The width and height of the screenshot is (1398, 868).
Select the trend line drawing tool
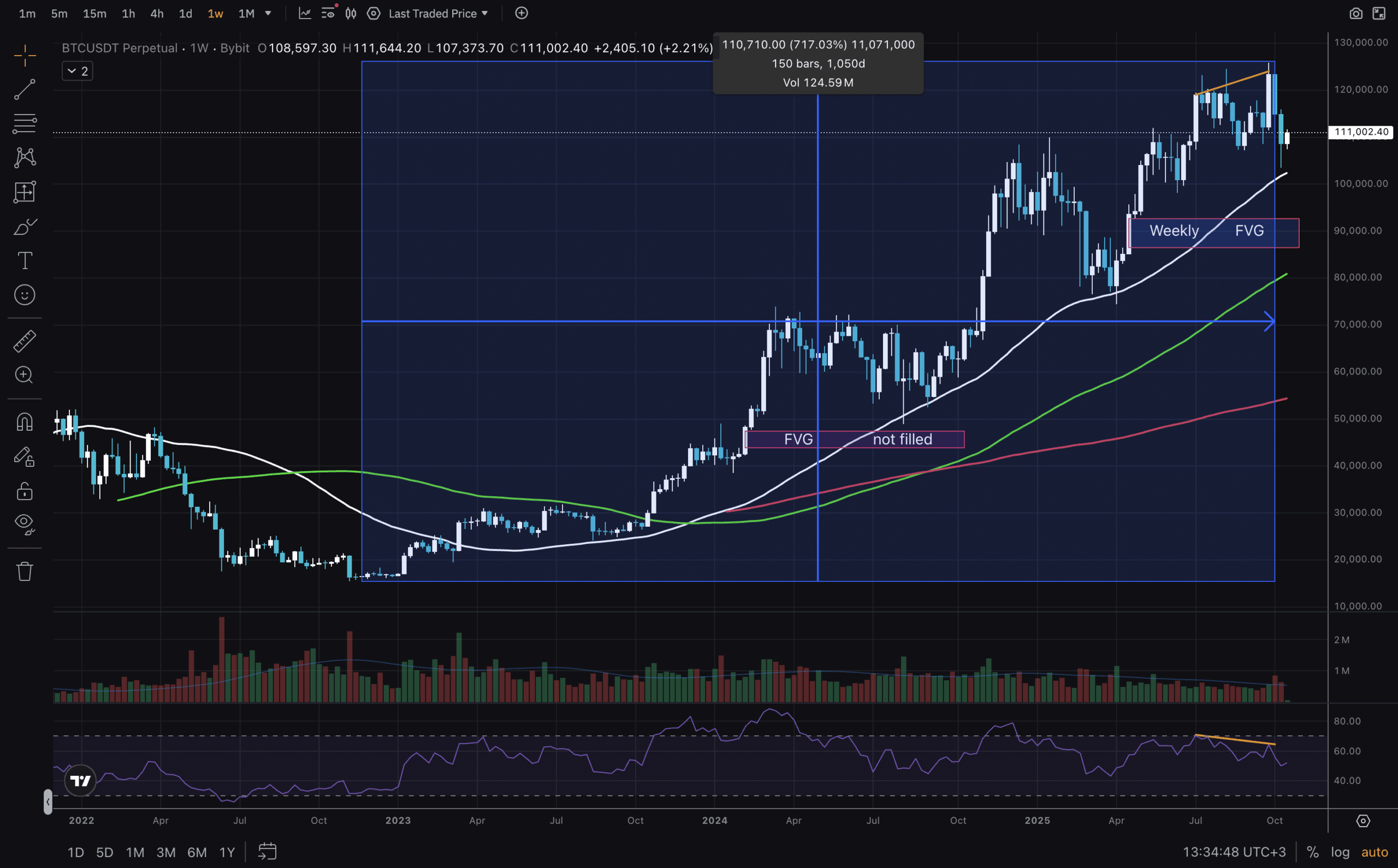[25, 89]
